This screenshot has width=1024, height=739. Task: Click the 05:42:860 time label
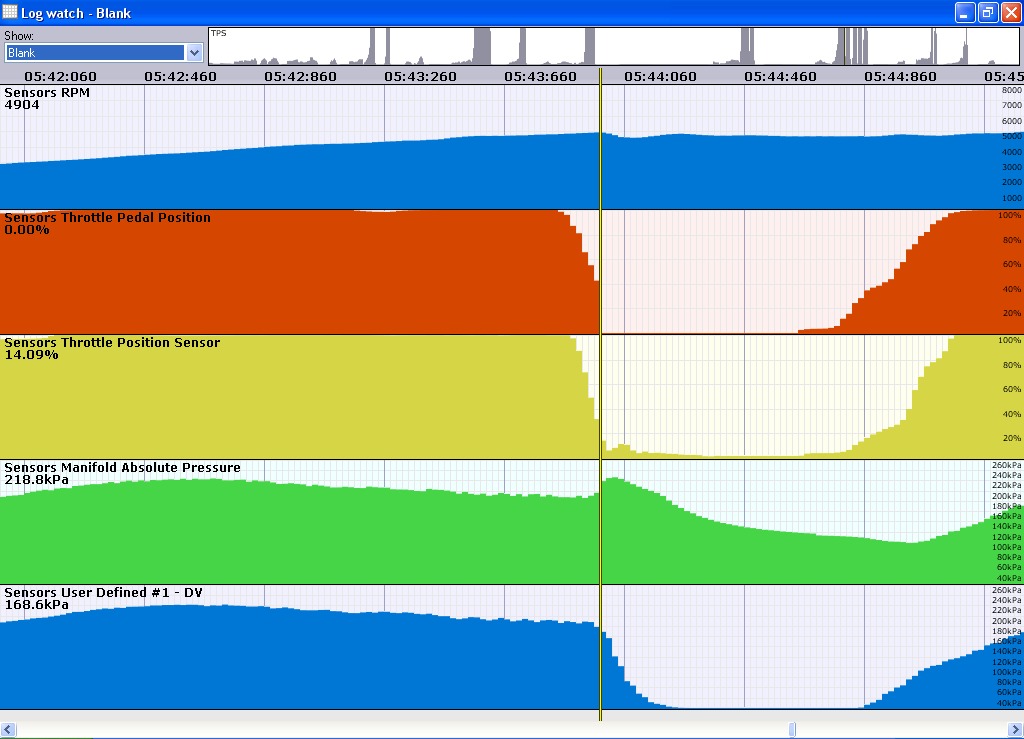(300, 76)
